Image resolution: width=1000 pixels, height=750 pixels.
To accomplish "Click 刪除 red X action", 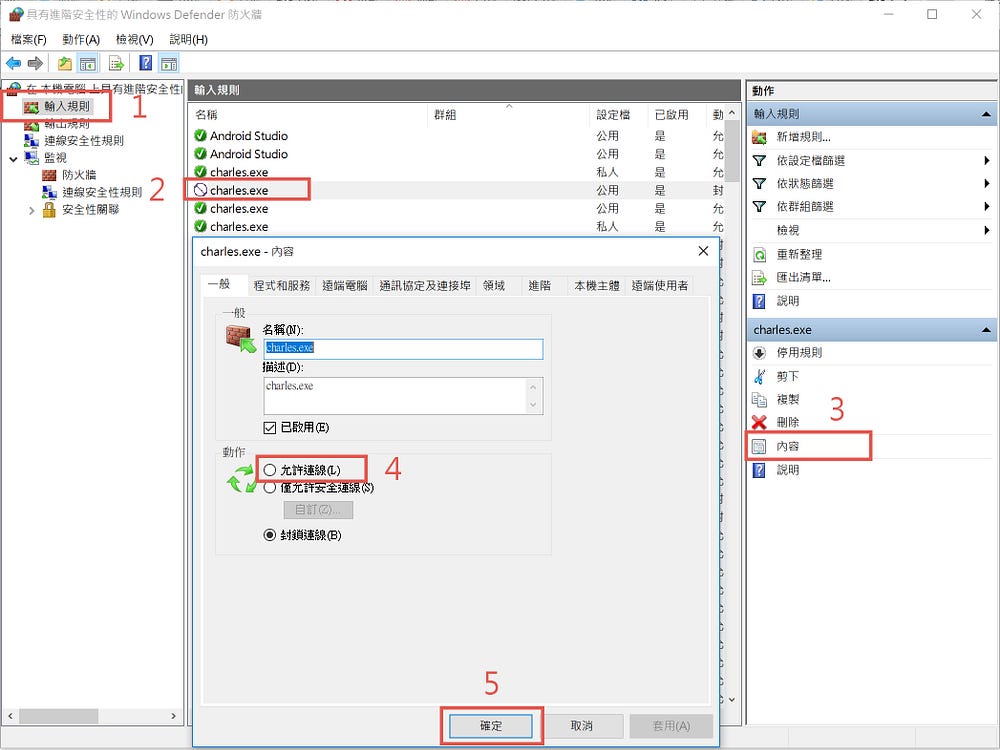I will pos(788,422).
